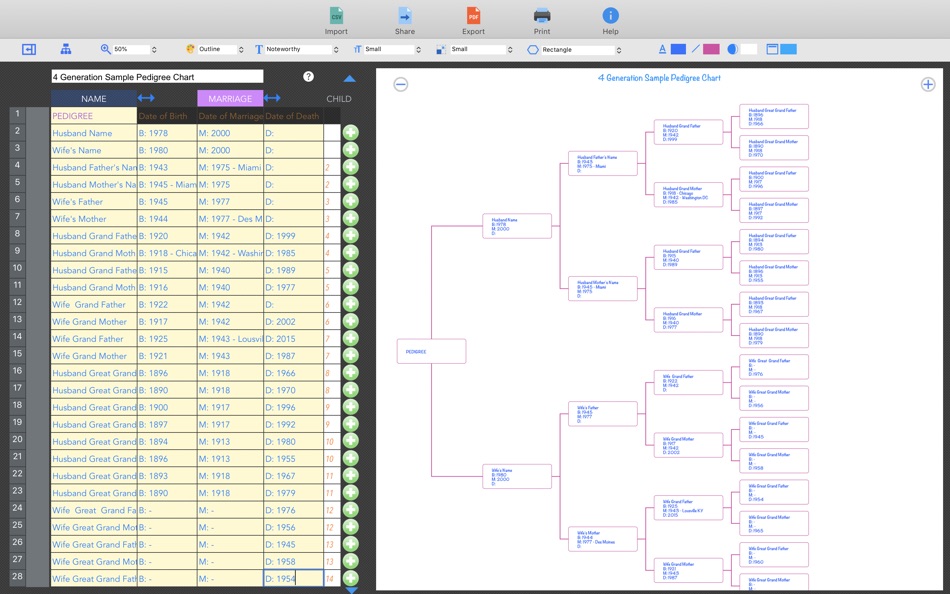Viewport: 950px width, 594px height.
Task: Click green plus on row 28
Action: pos(350,578)
